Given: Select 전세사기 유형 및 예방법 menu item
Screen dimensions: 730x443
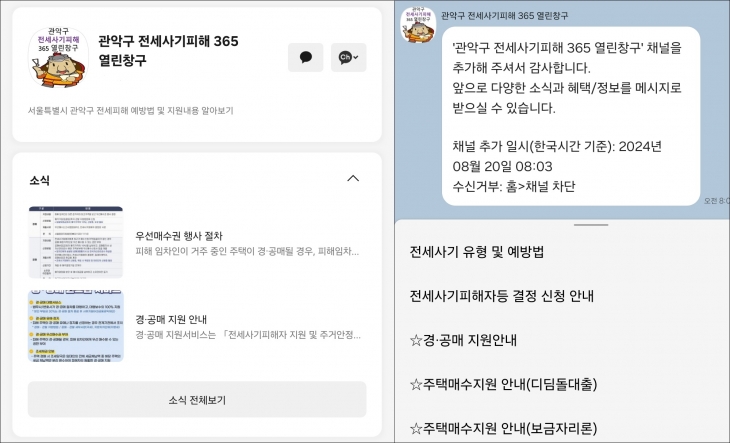Looking at the screenshot, I should coord(477,252).
